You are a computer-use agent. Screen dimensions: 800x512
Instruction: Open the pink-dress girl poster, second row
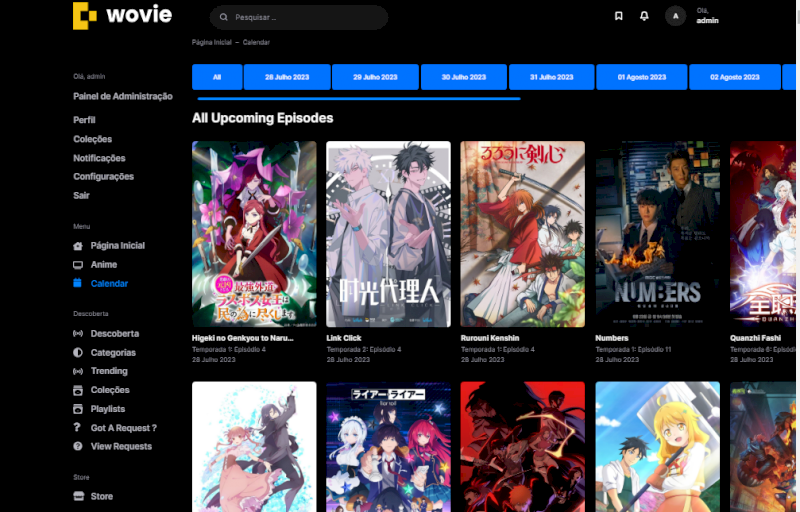[x=254, y=447]
